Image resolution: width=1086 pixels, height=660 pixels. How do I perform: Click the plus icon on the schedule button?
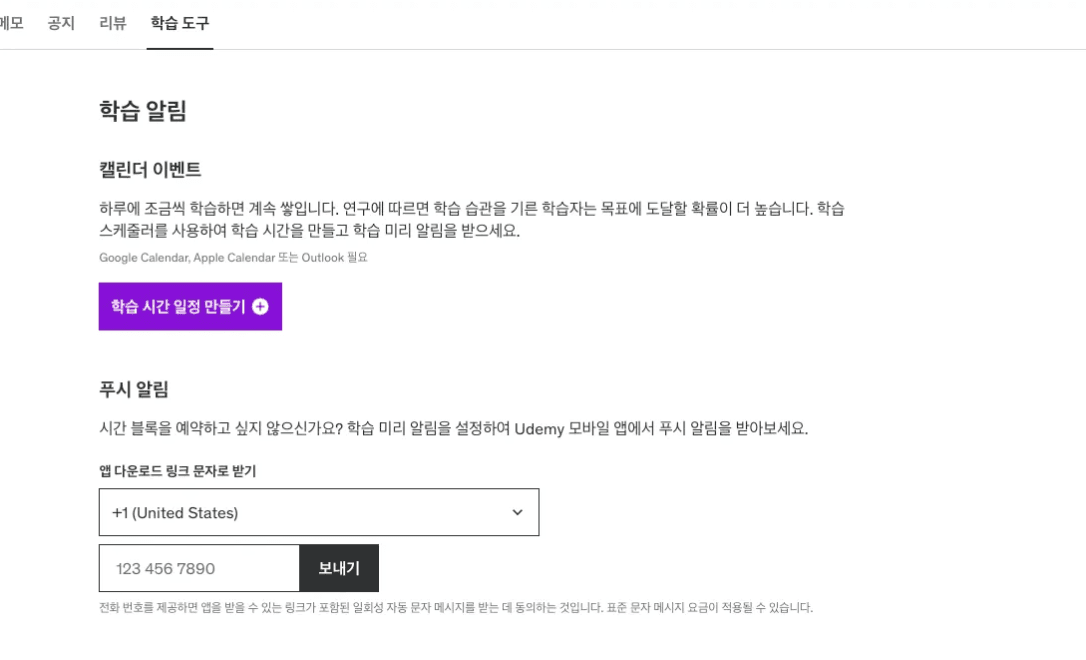(260, 307)
